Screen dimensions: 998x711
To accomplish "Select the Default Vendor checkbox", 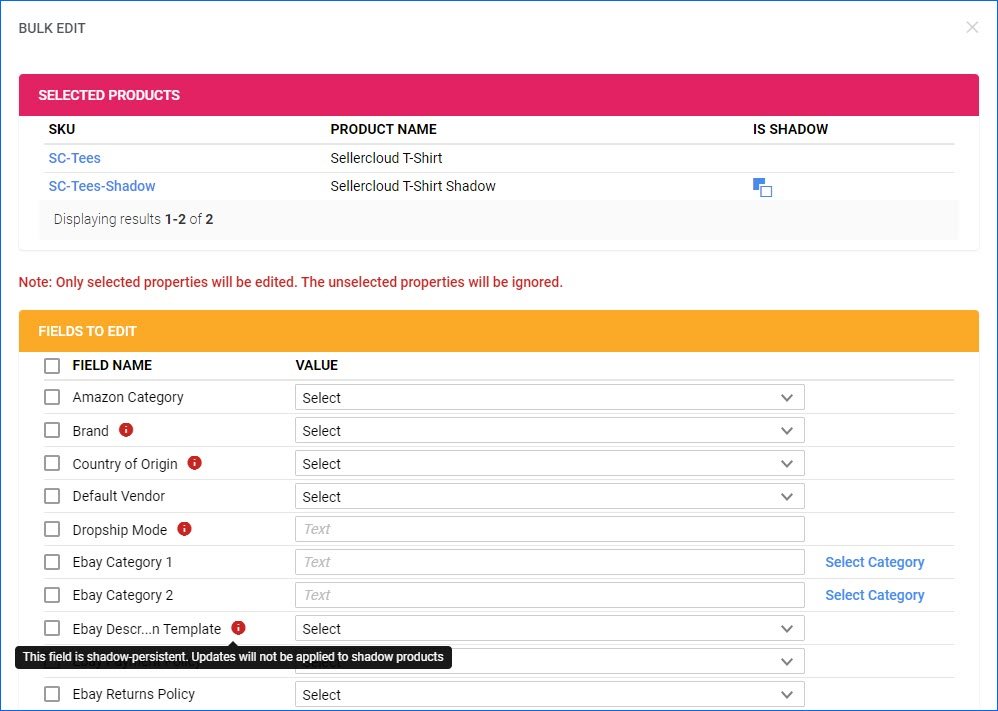I will point(51,496).
